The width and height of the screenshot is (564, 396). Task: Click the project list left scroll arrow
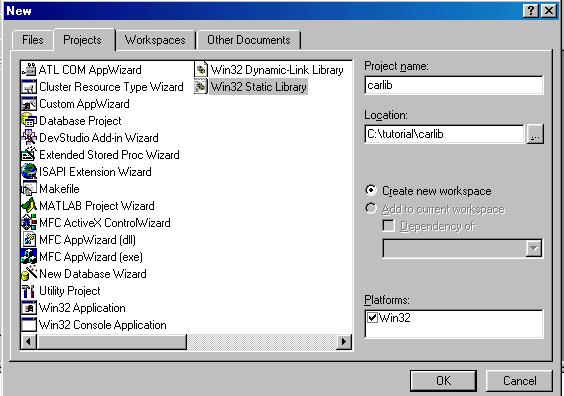tap(28, 341)
